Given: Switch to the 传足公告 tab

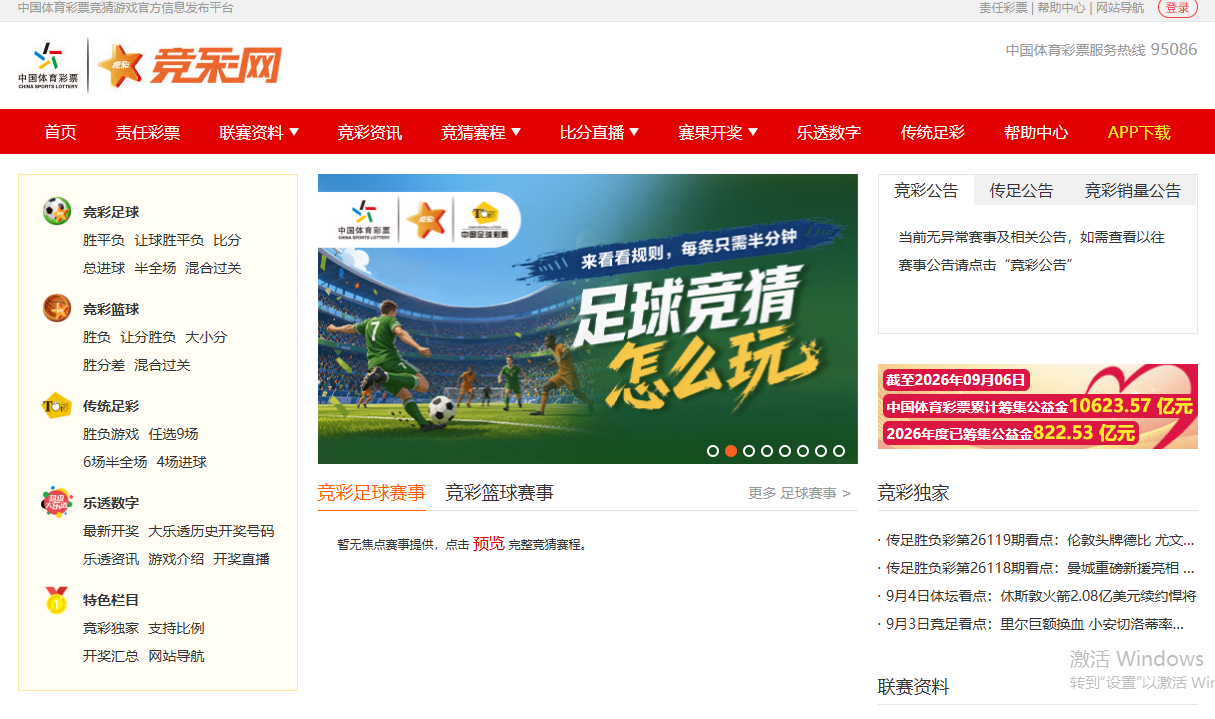Looking at the screenshot, I should (1021, 190).
